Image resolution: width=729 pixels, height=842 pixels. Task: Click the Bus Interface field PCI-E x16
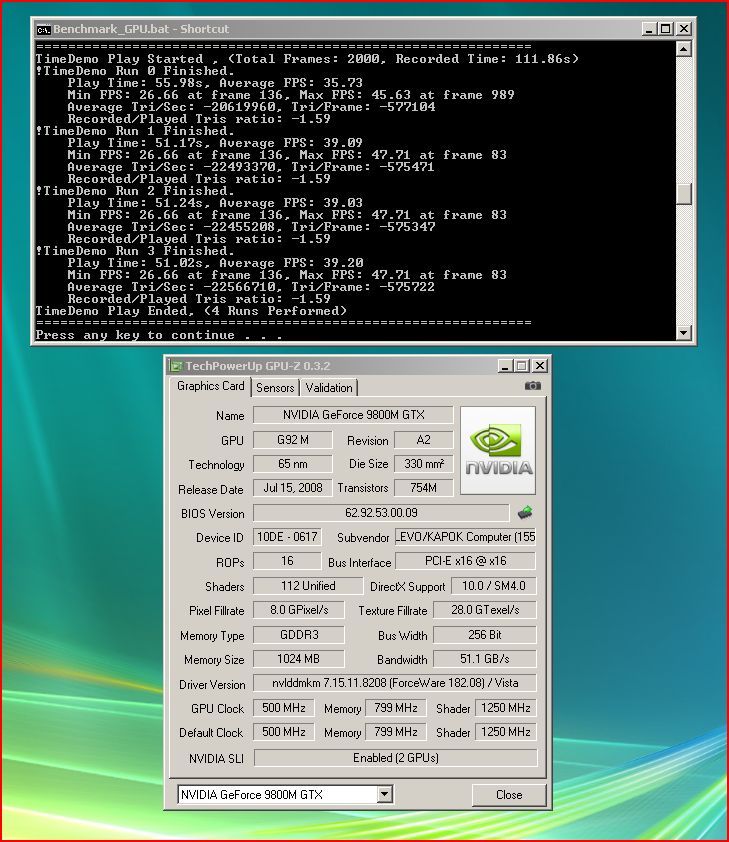465,561
